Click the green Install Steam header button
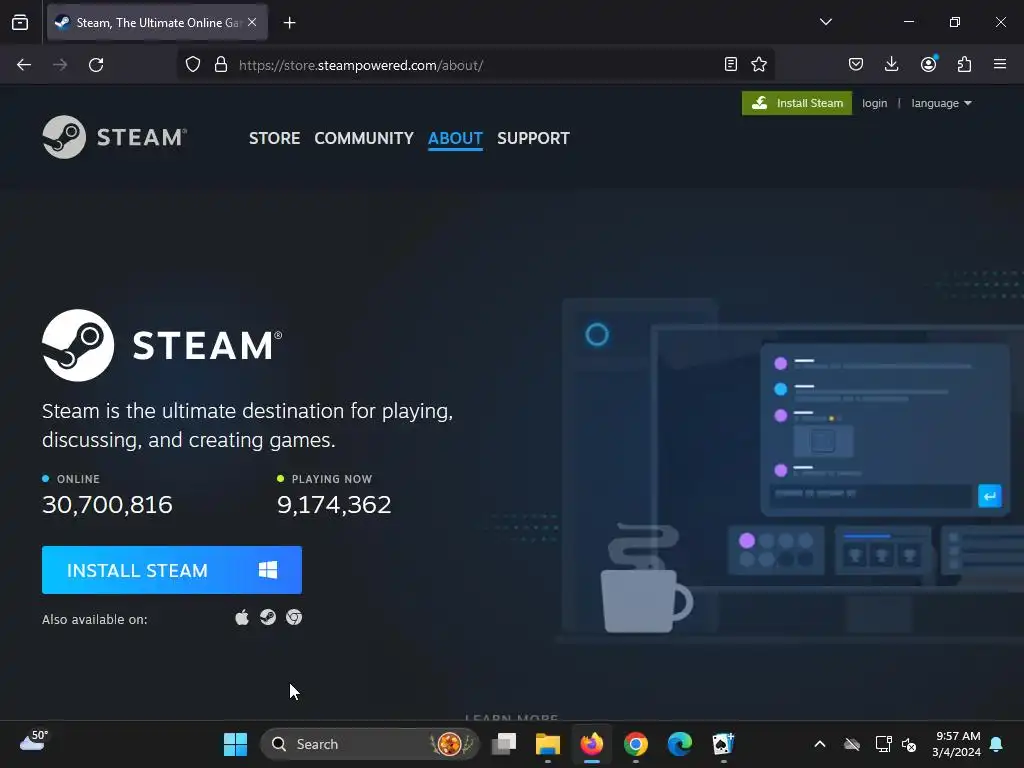Image resolution: width=1024 pixels, height=768 pixels. [797, 103]
